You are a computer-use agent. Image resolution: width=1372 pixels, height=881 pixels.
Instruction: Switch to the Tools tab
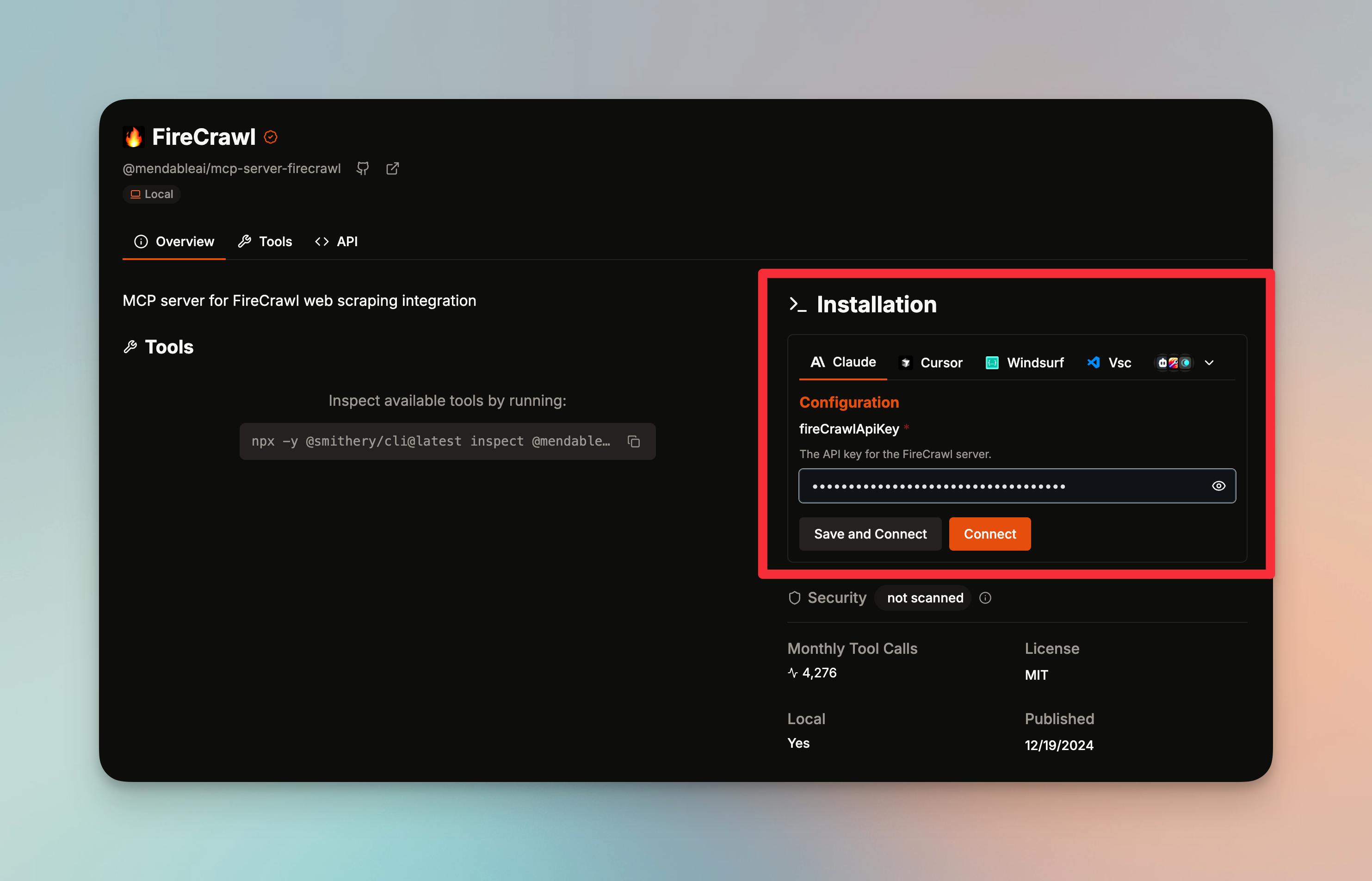(x=265, y=242)
